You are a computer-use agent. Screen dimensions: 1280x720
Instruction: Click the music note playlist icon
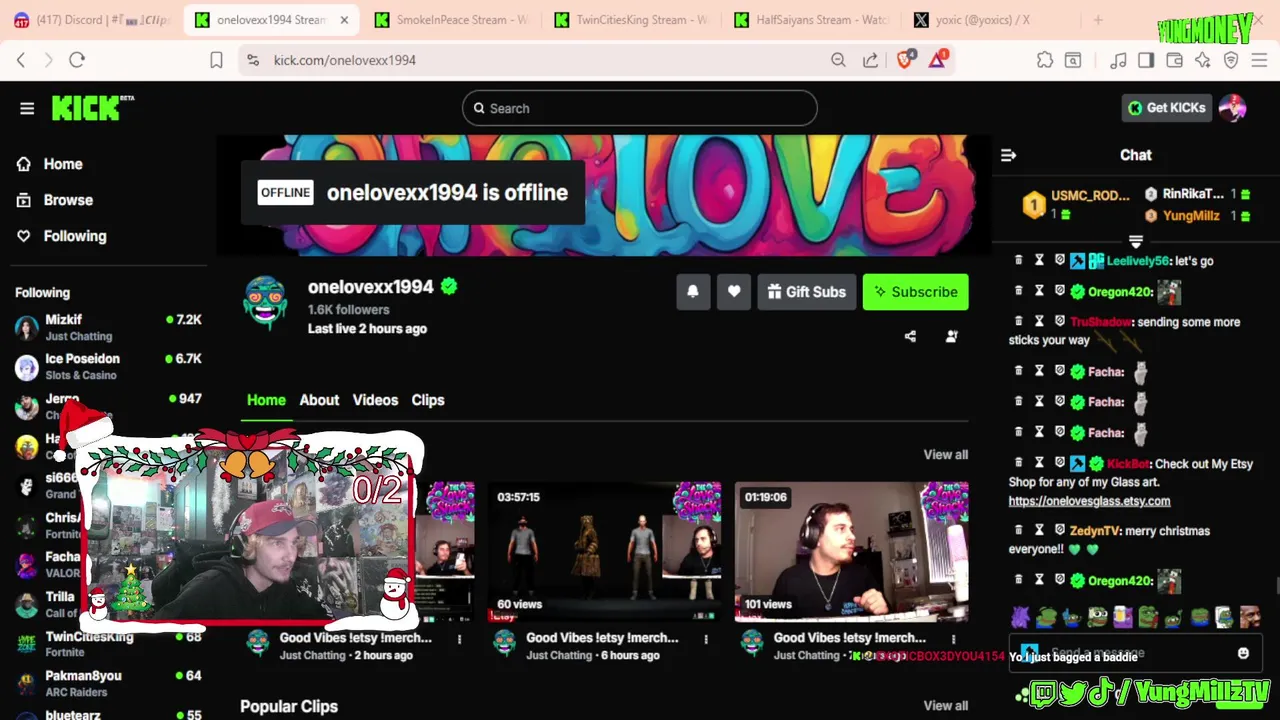point(1118,60)
